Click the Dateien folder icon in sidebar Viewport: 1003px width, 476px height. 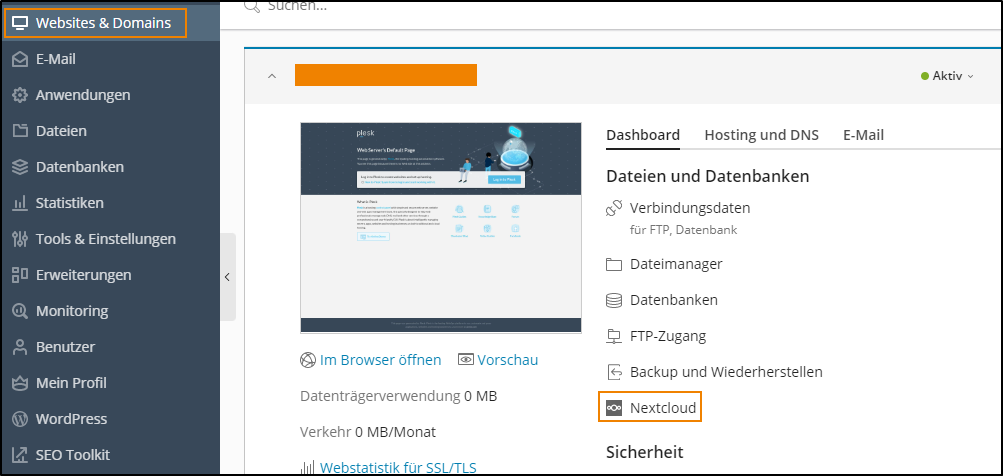tap(20, 131)
